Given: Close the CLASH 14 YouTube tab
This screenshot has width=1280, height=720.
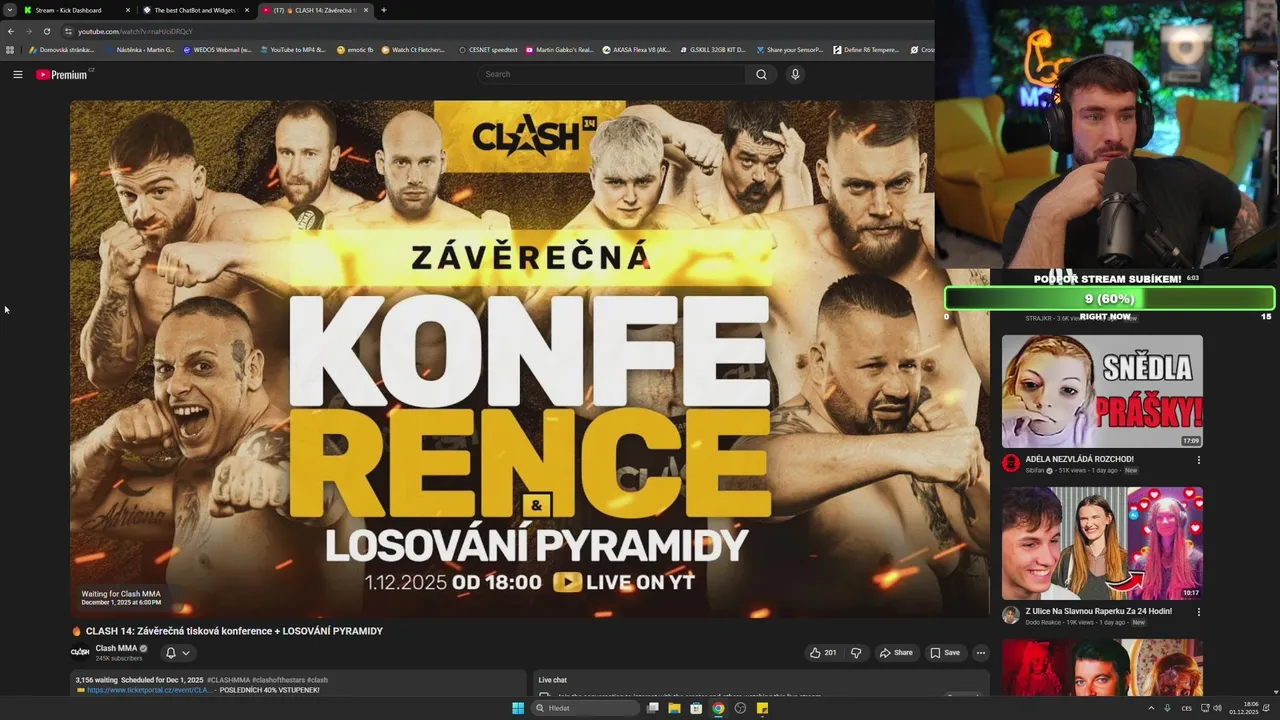Looking at the screenshot, I should [x=366, y=10].
